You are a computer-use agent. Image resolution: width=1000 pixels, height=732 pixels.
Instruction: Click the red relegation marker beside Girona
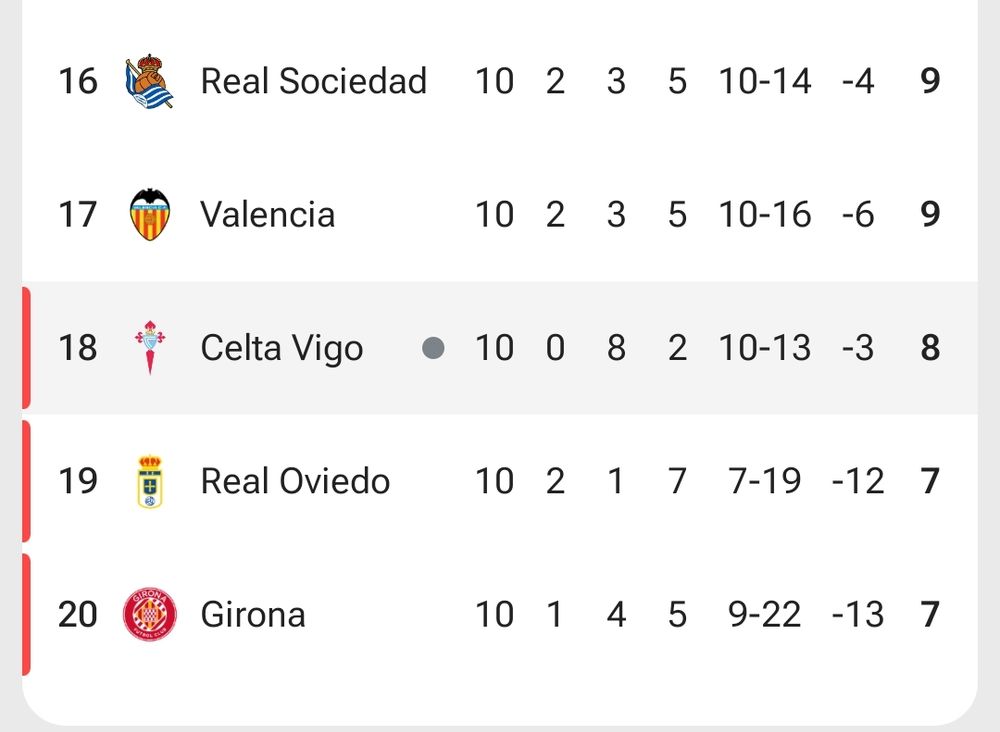coord(26,614)
